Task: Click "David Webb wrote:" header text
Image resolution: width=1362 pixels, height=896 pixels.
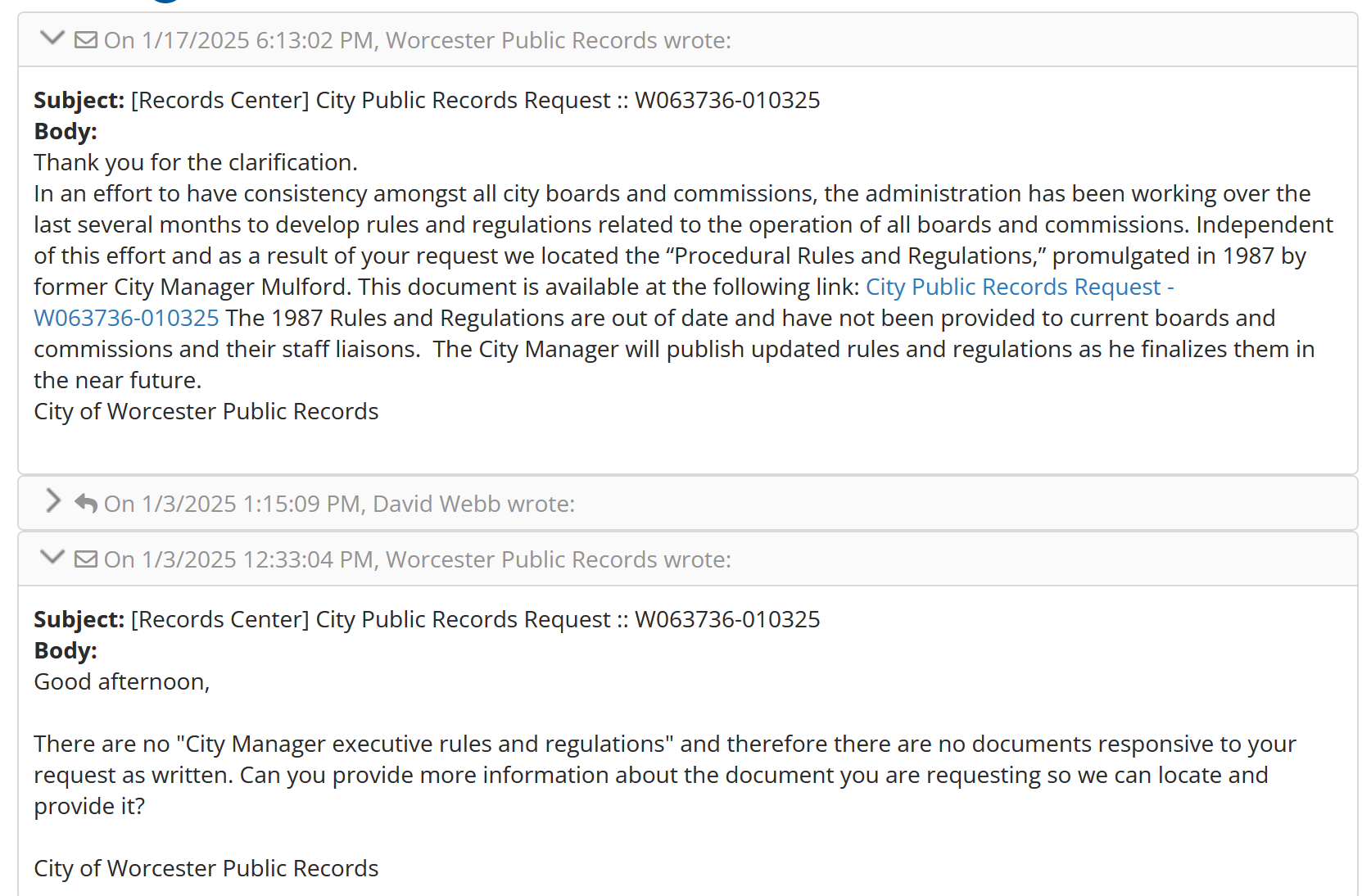Action: pyautogui.click(x=473, y=504)
